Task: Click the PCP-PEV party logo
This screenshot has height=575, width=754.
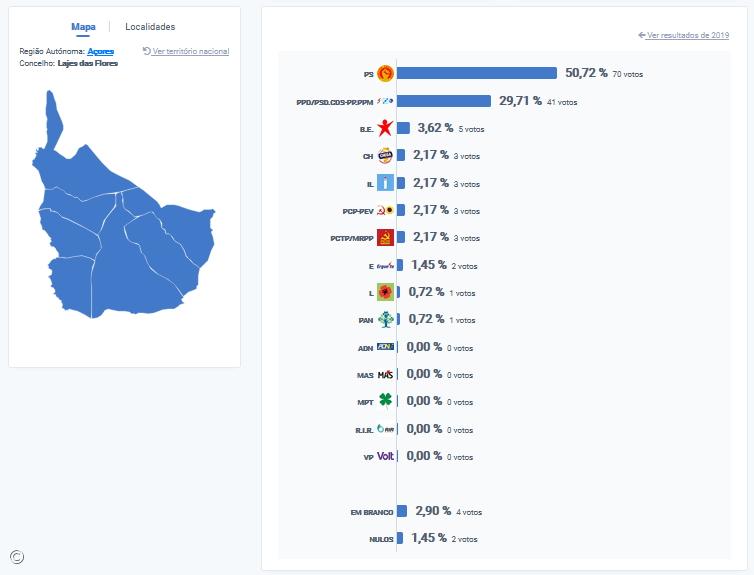Action: point(385,210)
